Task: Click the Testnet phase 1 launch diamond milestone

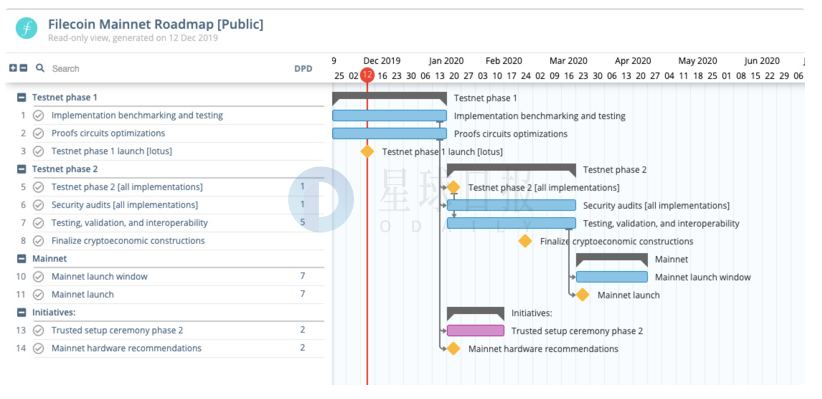Action: [367, 152]
